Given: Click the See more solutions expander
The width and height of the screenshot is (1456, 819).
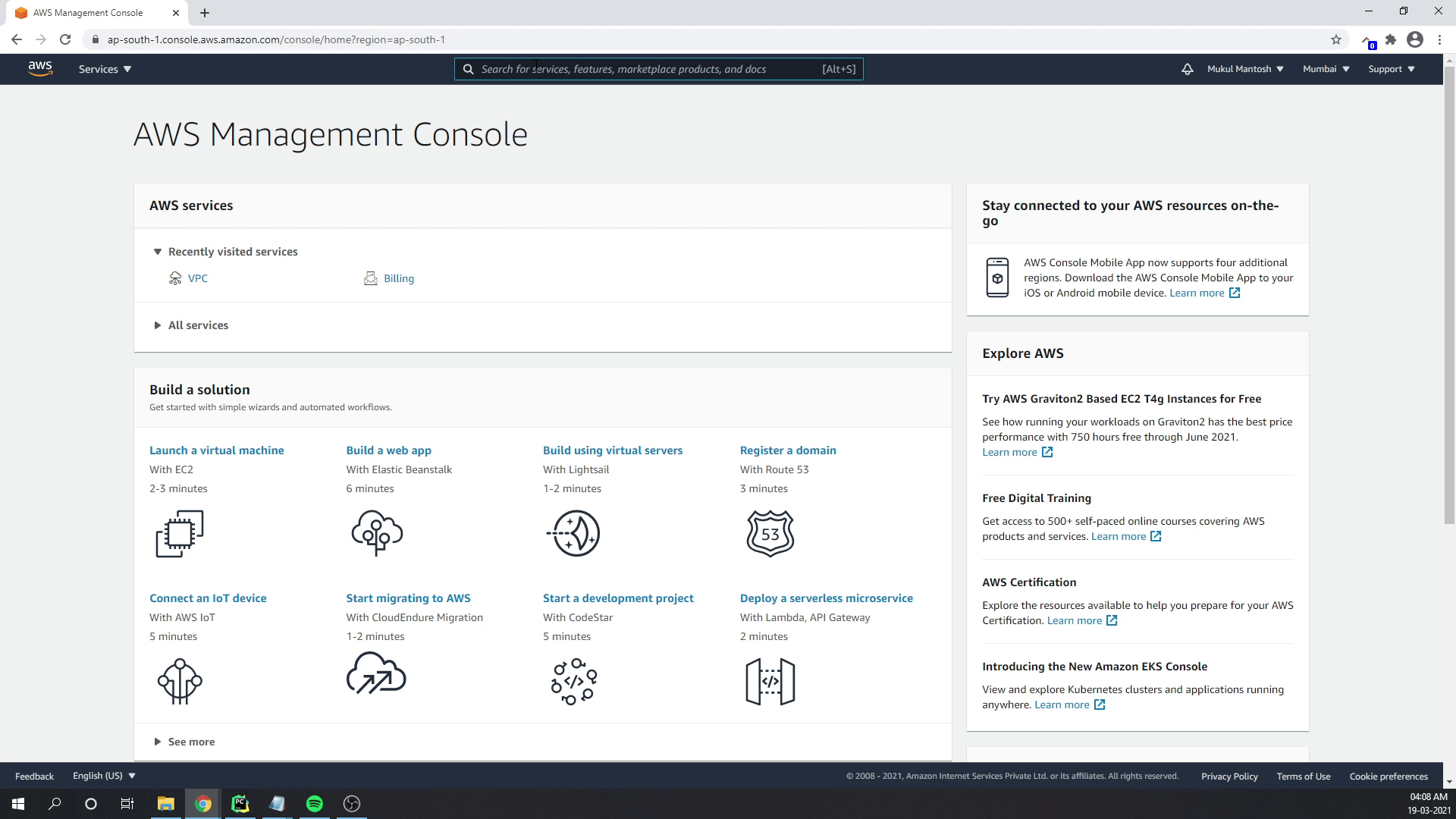Looking at the screenshot, I should pos(183,741).
